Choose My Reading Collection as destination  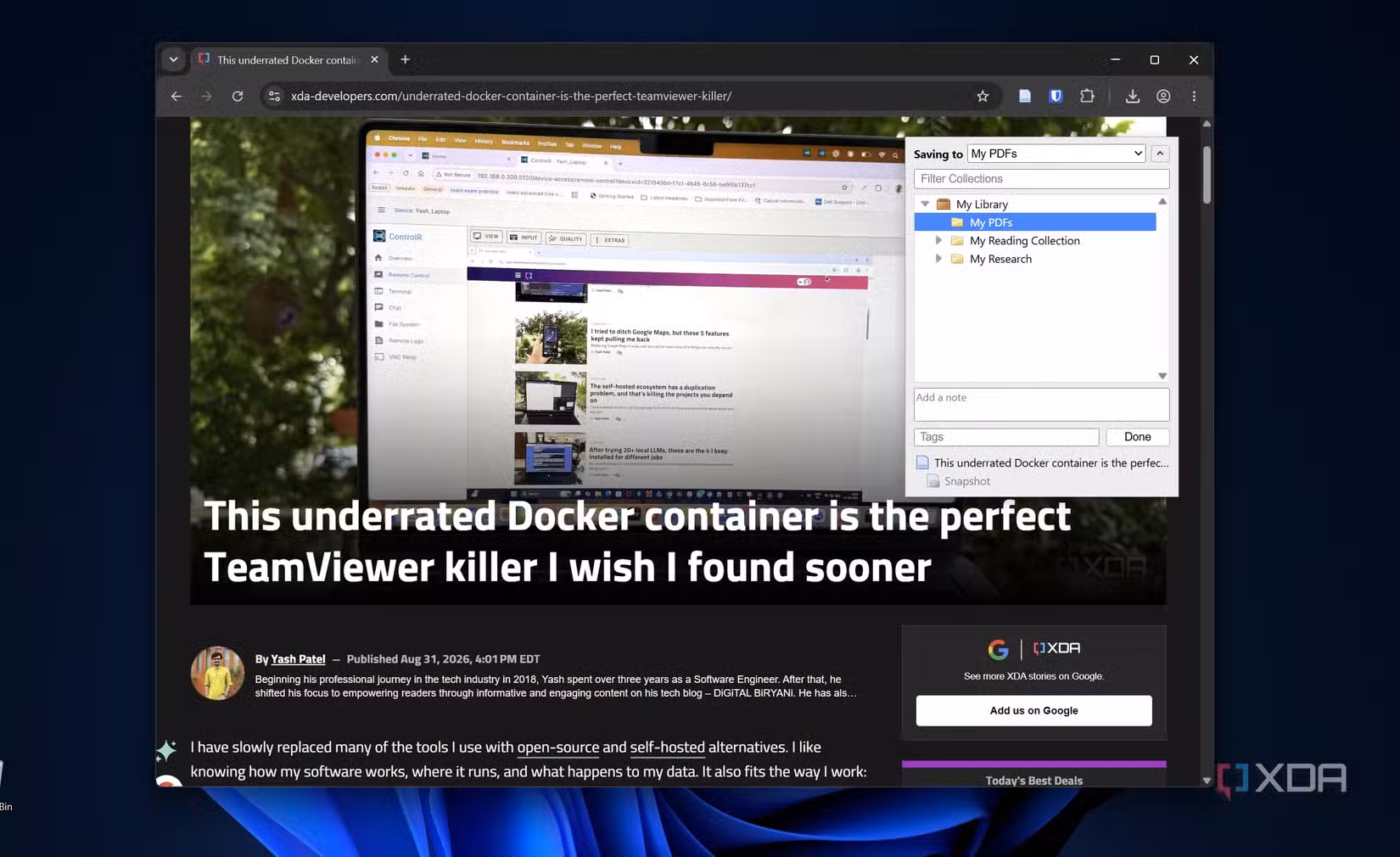(1024, 241)
